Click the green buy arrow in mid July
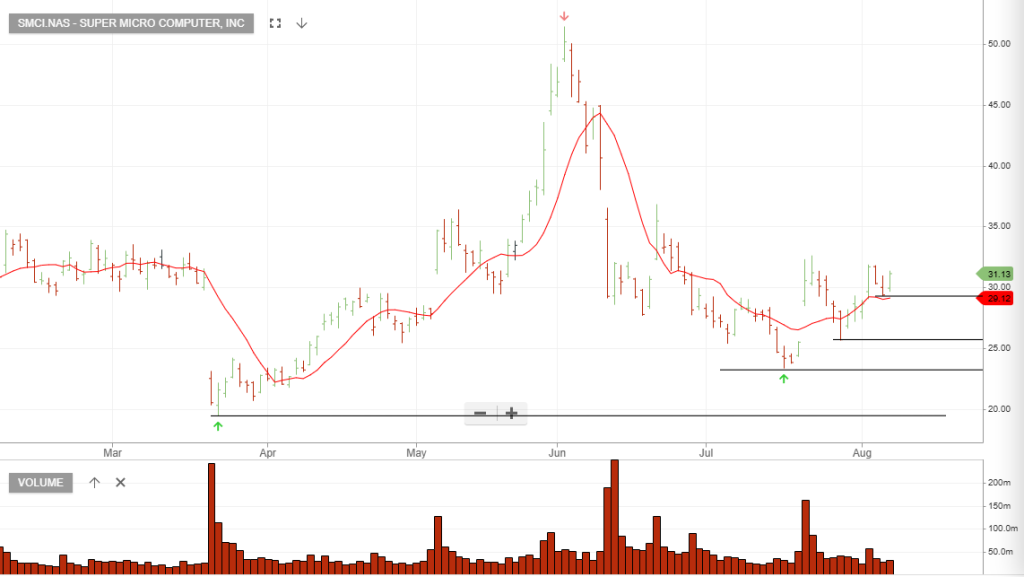The height and width of the screenshot is (577, 1024). [784, 379]
